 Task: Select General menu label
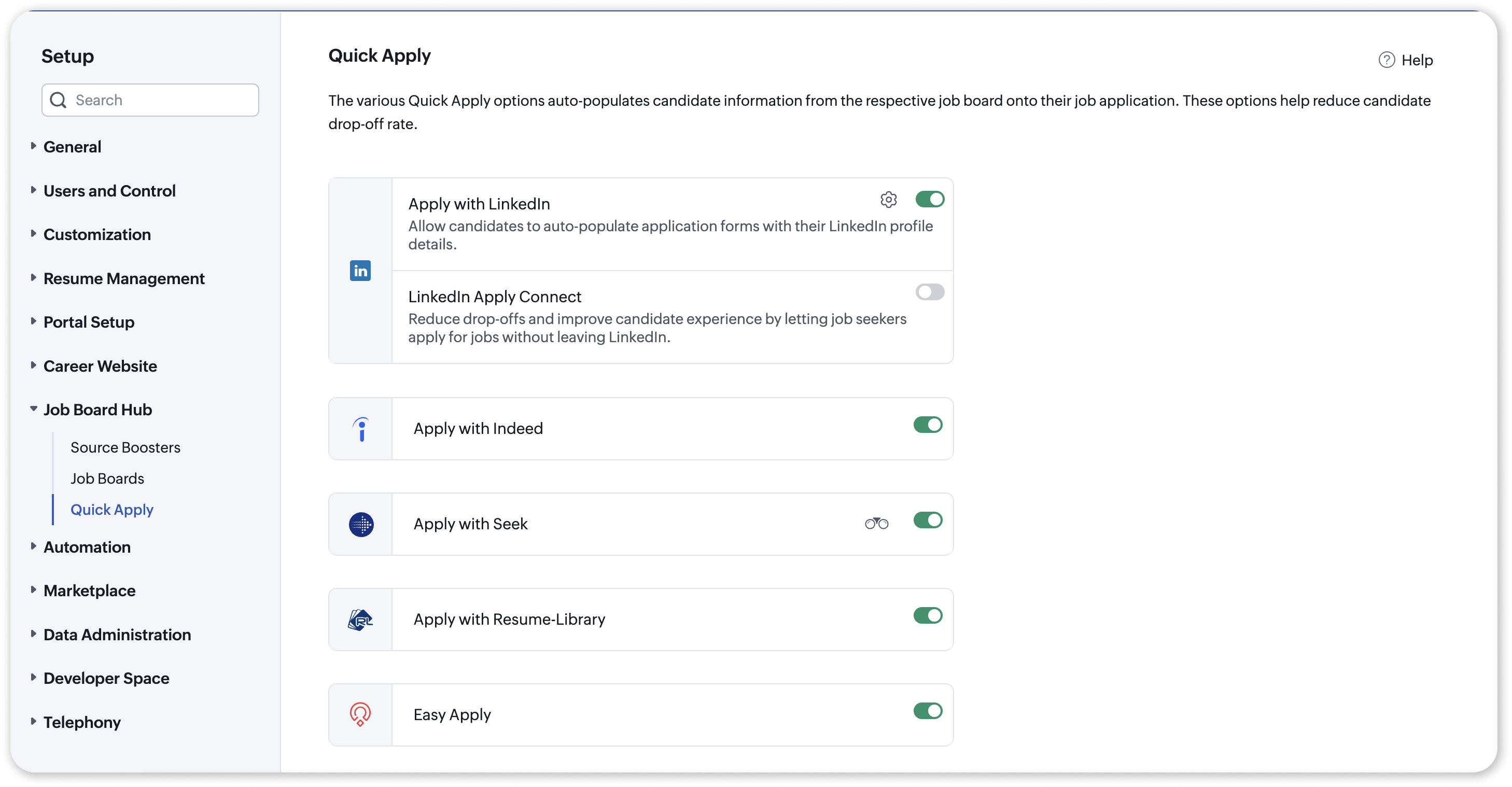click(x=72, y=147)
